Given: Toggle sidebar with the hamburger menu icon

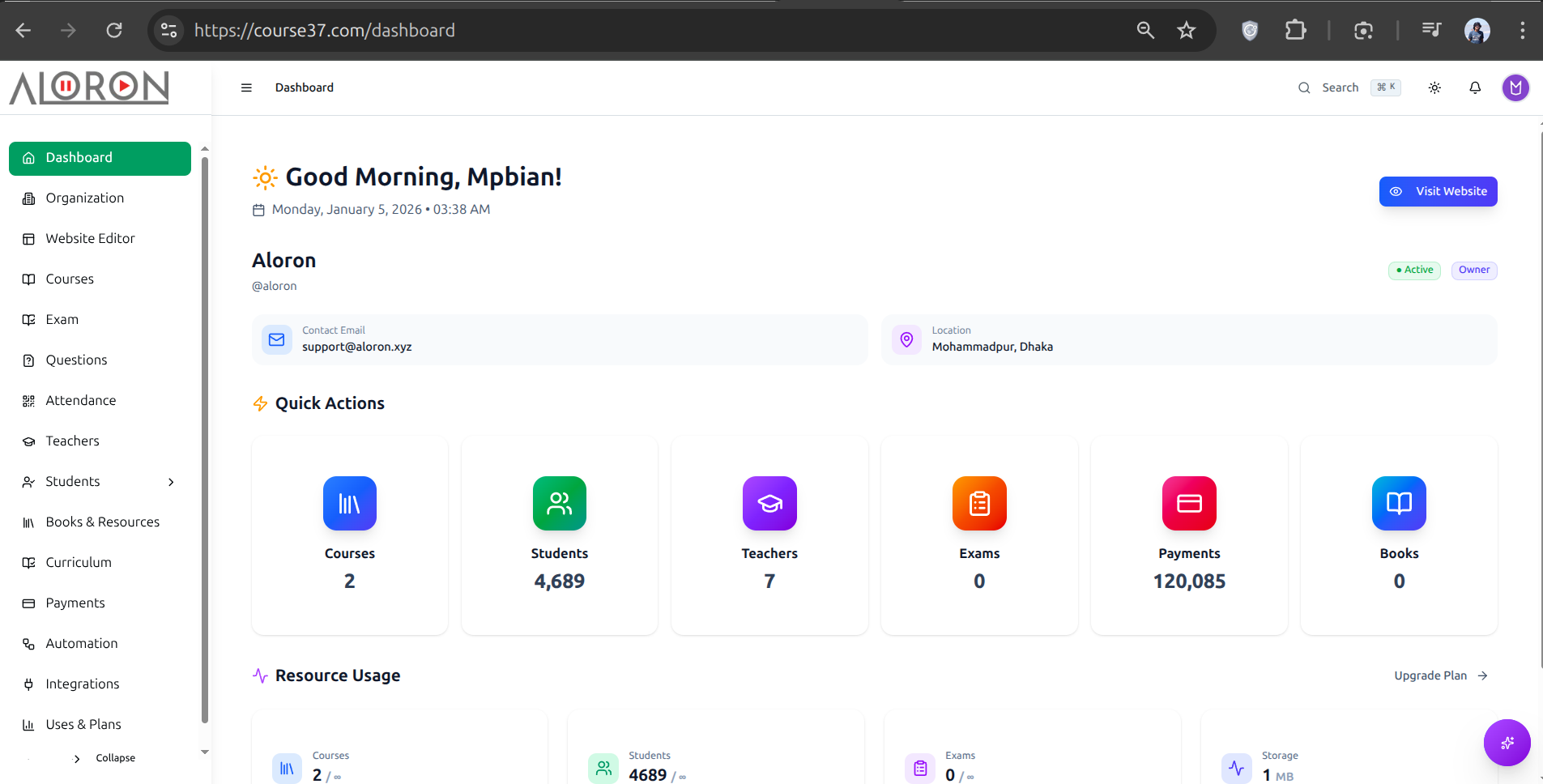Looking at the screenshot, I should click(x=246, y=87).
